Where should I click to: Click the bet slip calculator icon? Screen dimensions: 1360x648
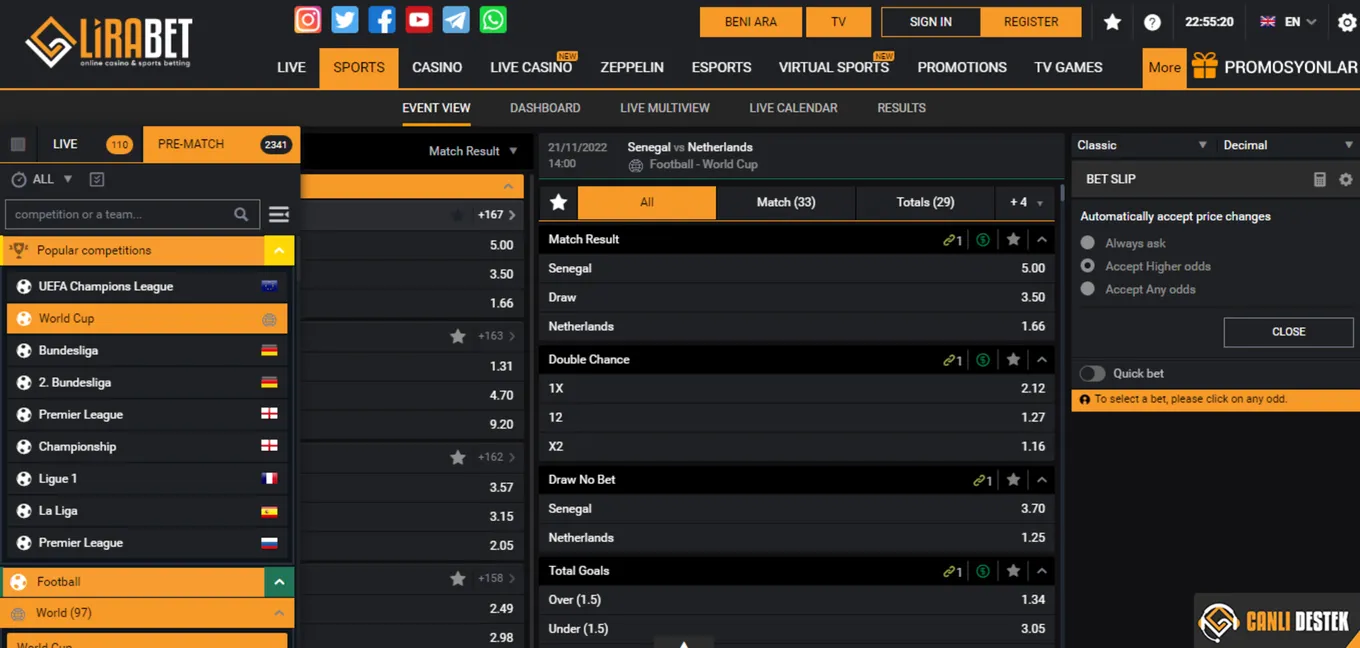coord(1319,179)
